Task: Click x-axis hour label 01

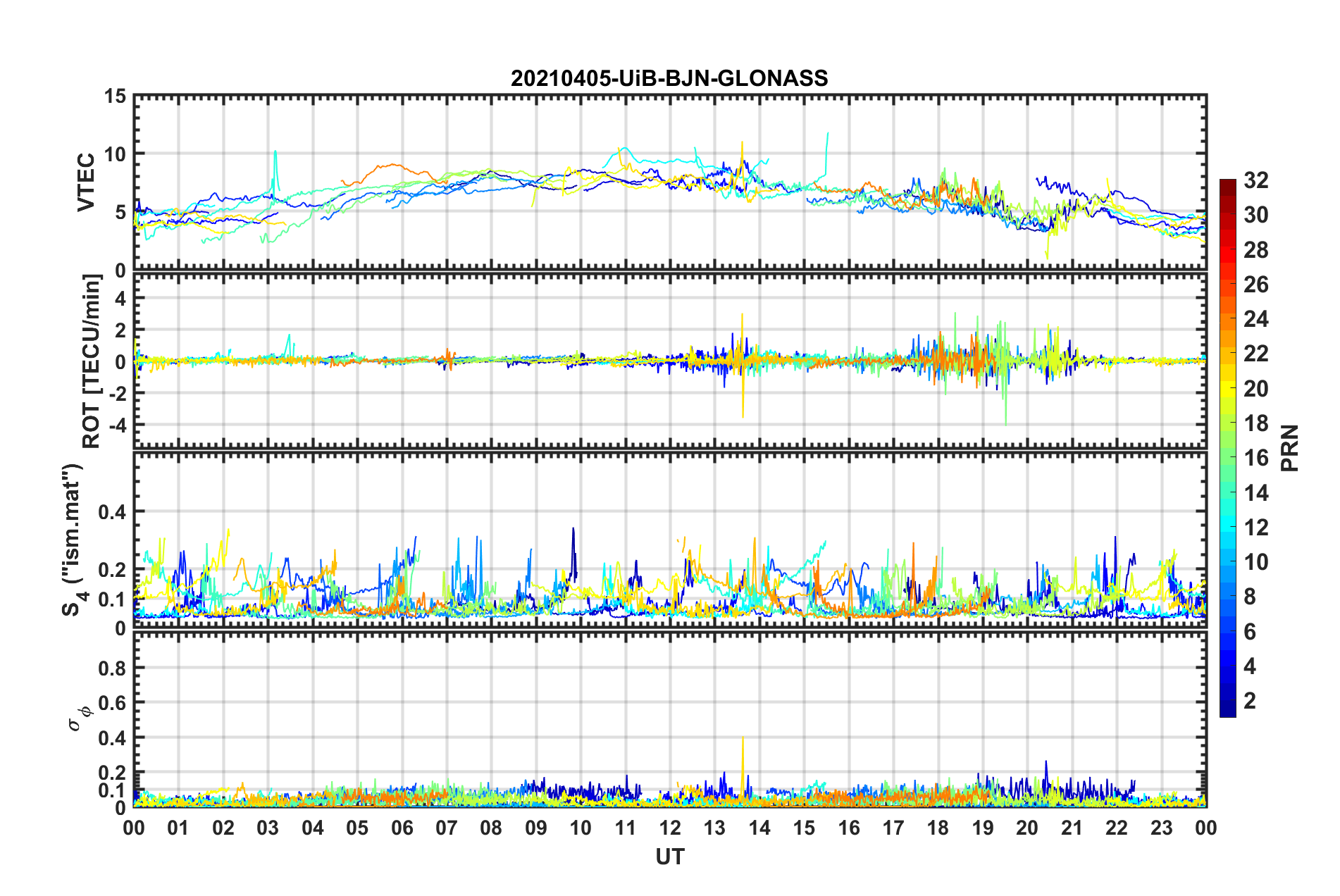Action: pyautogui.click(x=178, y=828)
